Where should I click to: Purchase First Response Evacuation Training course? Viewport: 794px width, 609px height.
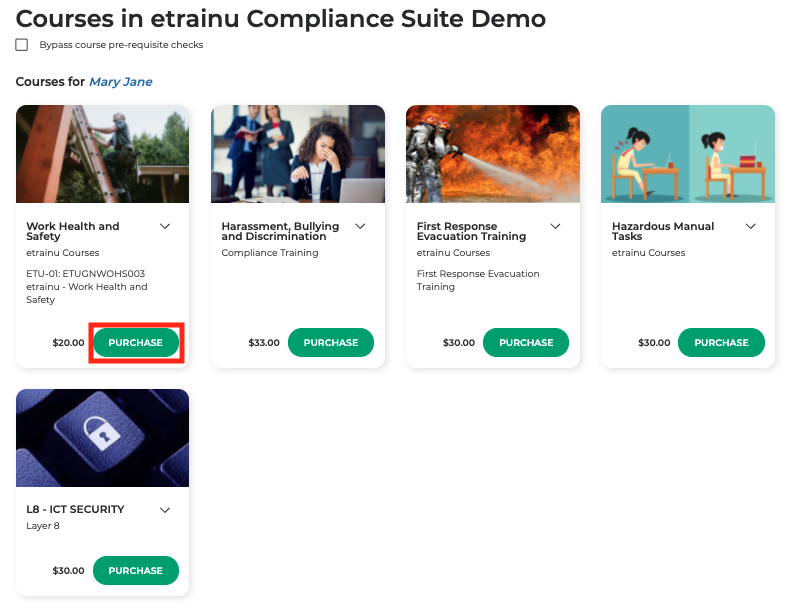pyautogui.click(x=525, y=343)
